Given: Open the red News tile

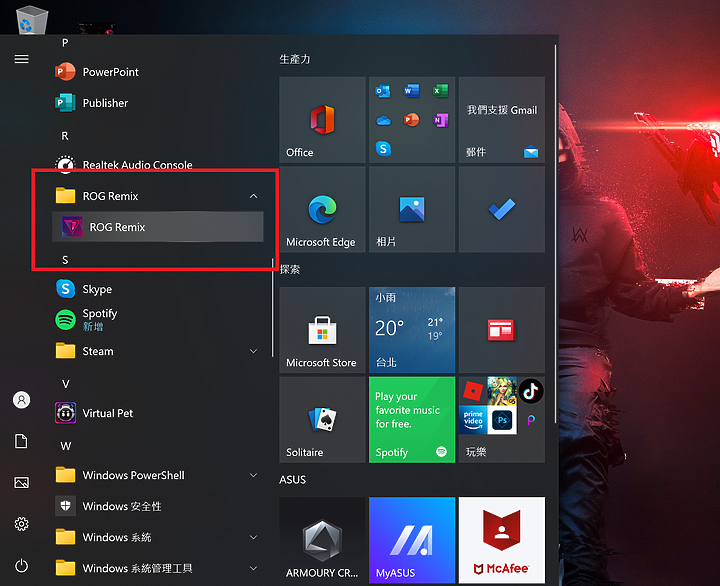Looking at the screenshot, I should pos(502,330).
